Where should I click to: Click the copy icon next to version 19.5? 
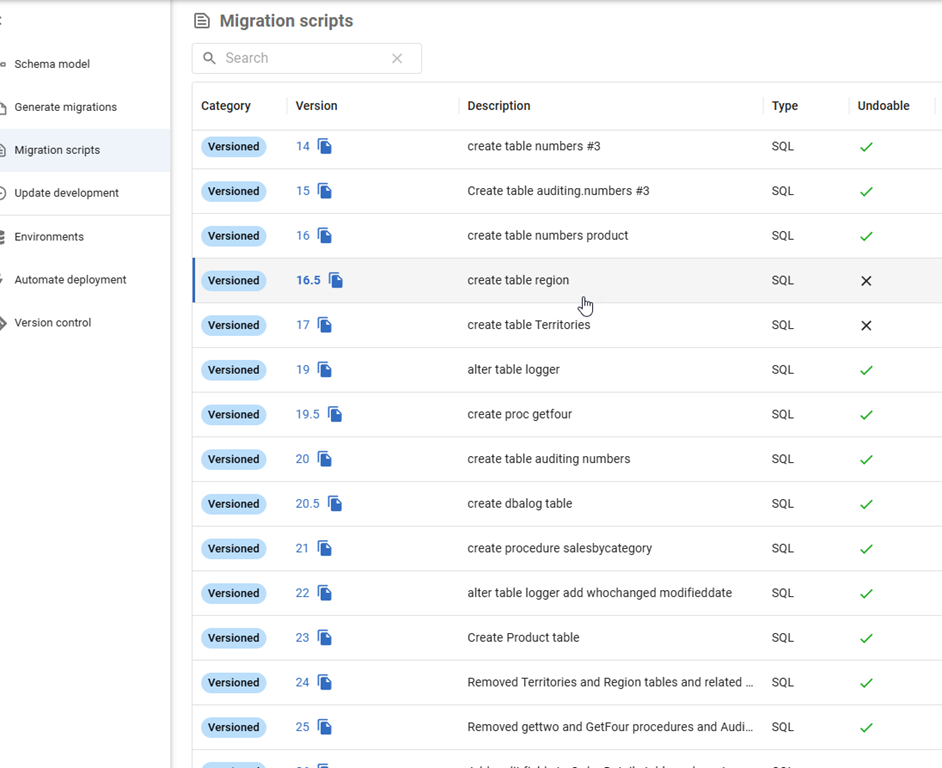click(x=335, y=415)
